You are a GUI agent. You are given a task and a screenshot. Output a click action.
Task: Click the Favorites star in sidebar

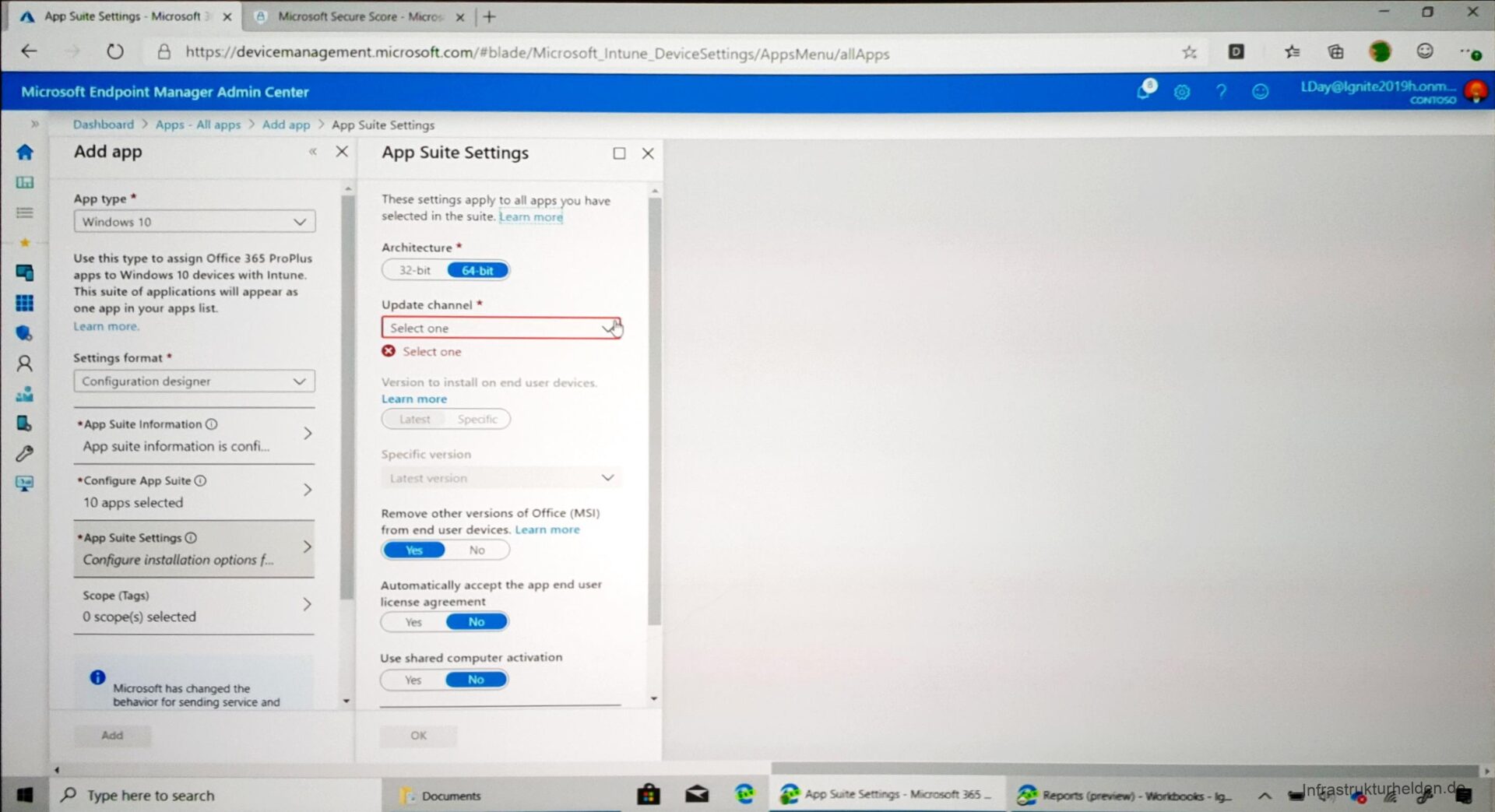25,242
